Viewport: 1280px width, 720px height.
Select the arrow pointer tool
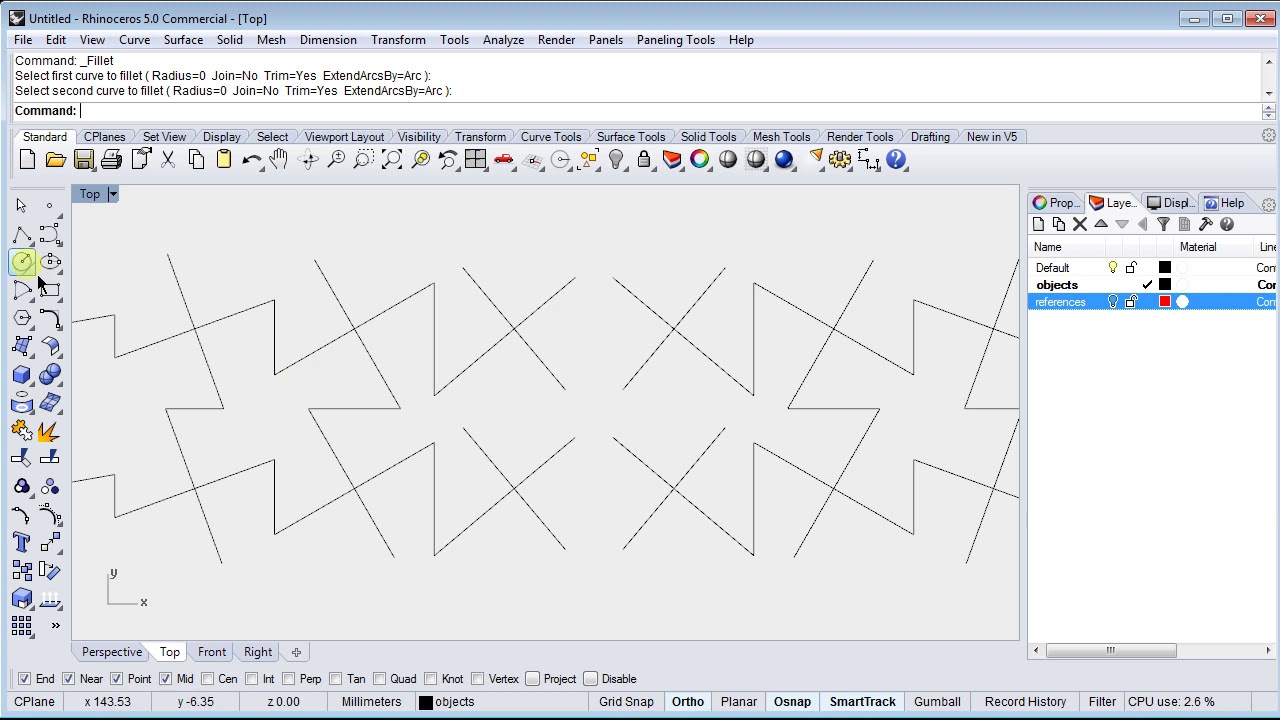[21, 205]
